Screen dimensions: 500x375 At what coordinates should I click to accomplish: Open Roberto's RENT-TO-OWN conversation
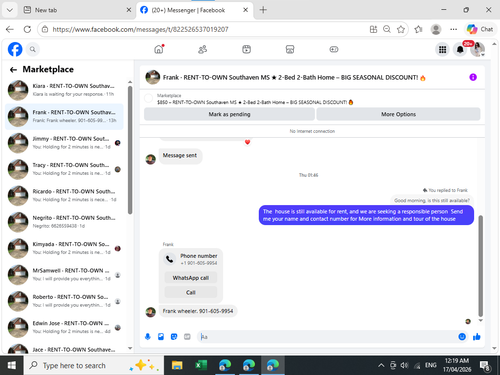(x=64, y=301)
